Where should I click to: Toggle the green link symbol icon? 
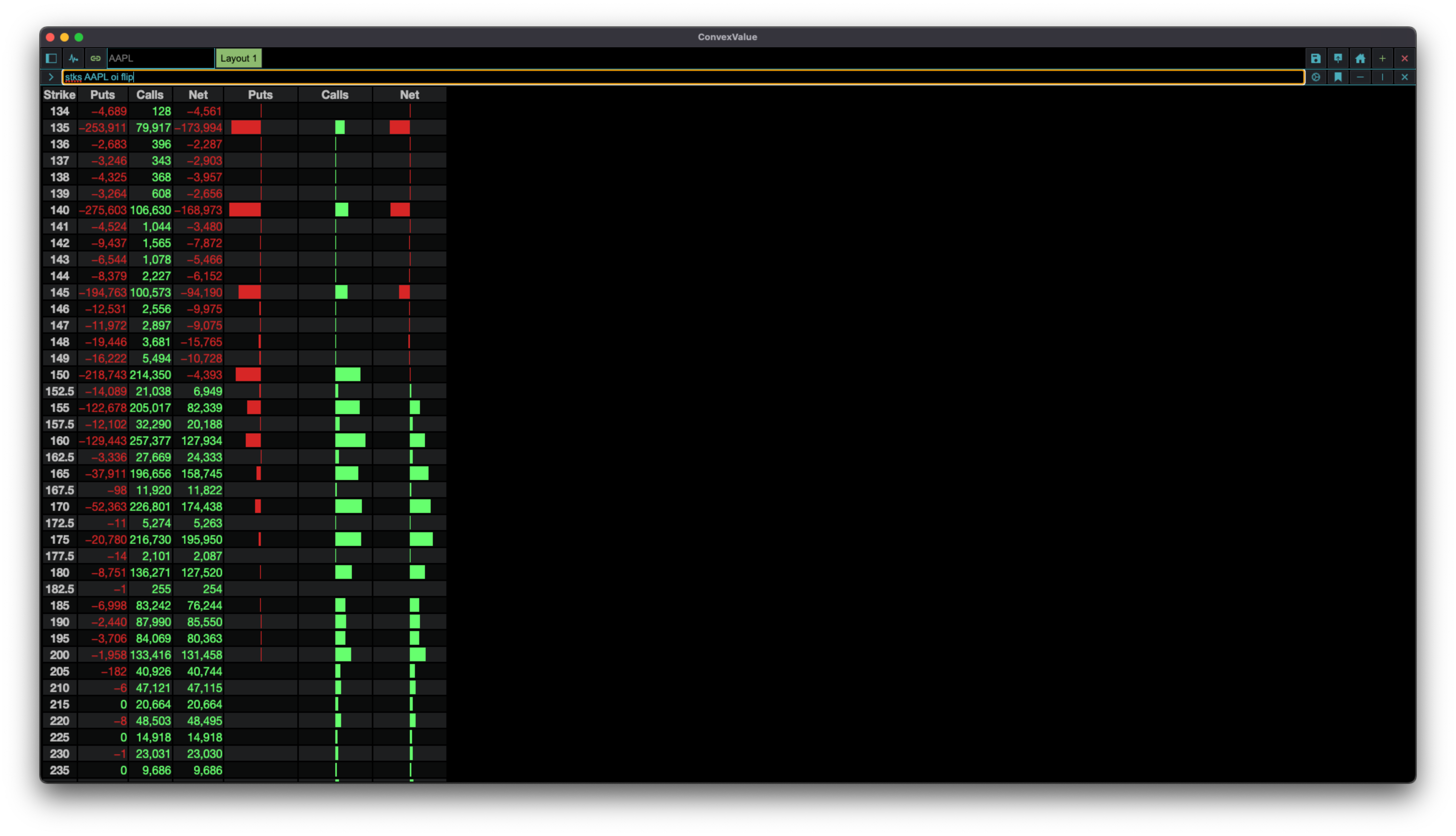click(95, 58)
